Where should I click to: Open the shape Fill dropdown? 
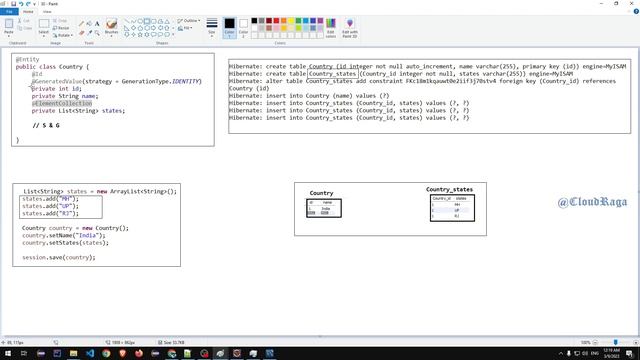pyautogui.click(x=184, y=28)
